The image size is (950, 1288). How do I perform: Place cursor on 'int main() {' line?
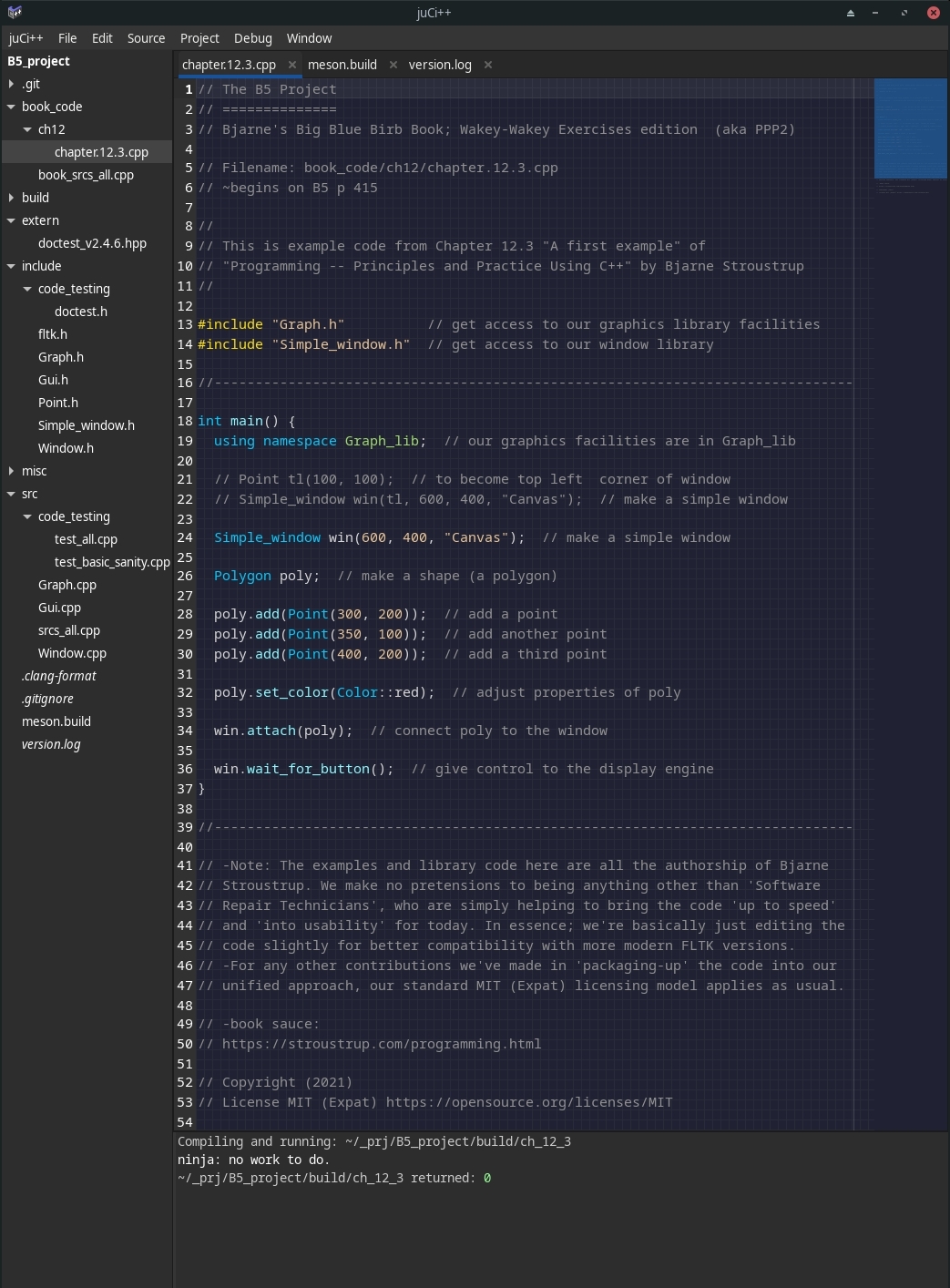[247, 421]
